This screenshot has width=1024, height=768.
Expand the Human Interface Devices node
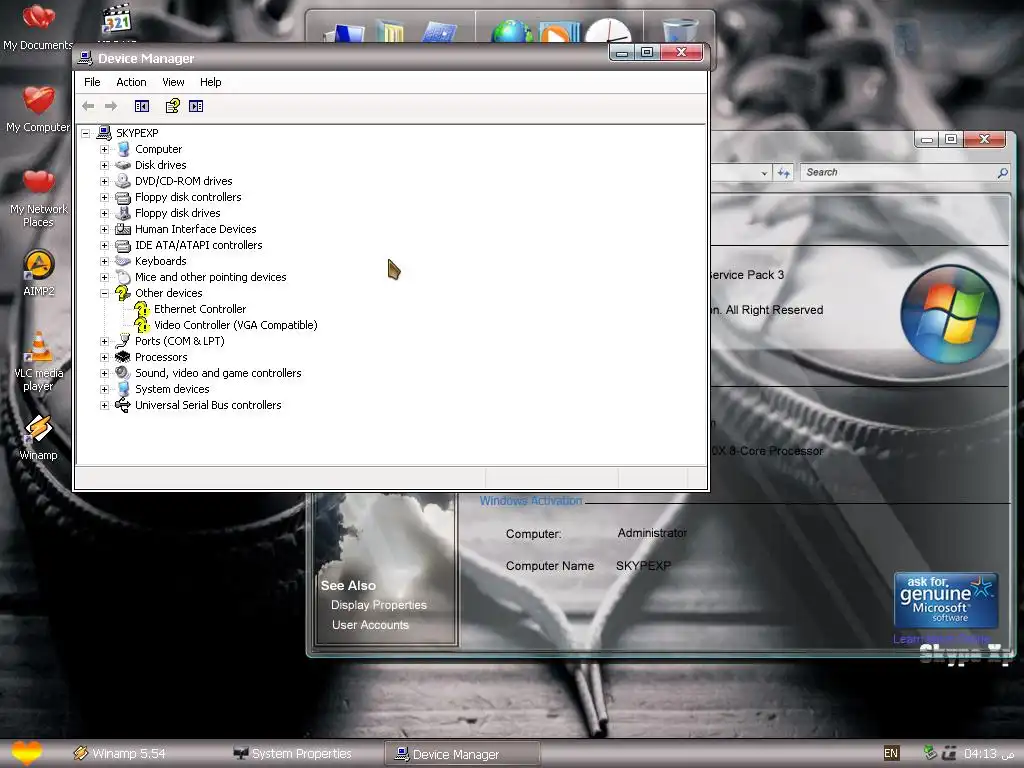pyautogui.click(x=104, y=229)
